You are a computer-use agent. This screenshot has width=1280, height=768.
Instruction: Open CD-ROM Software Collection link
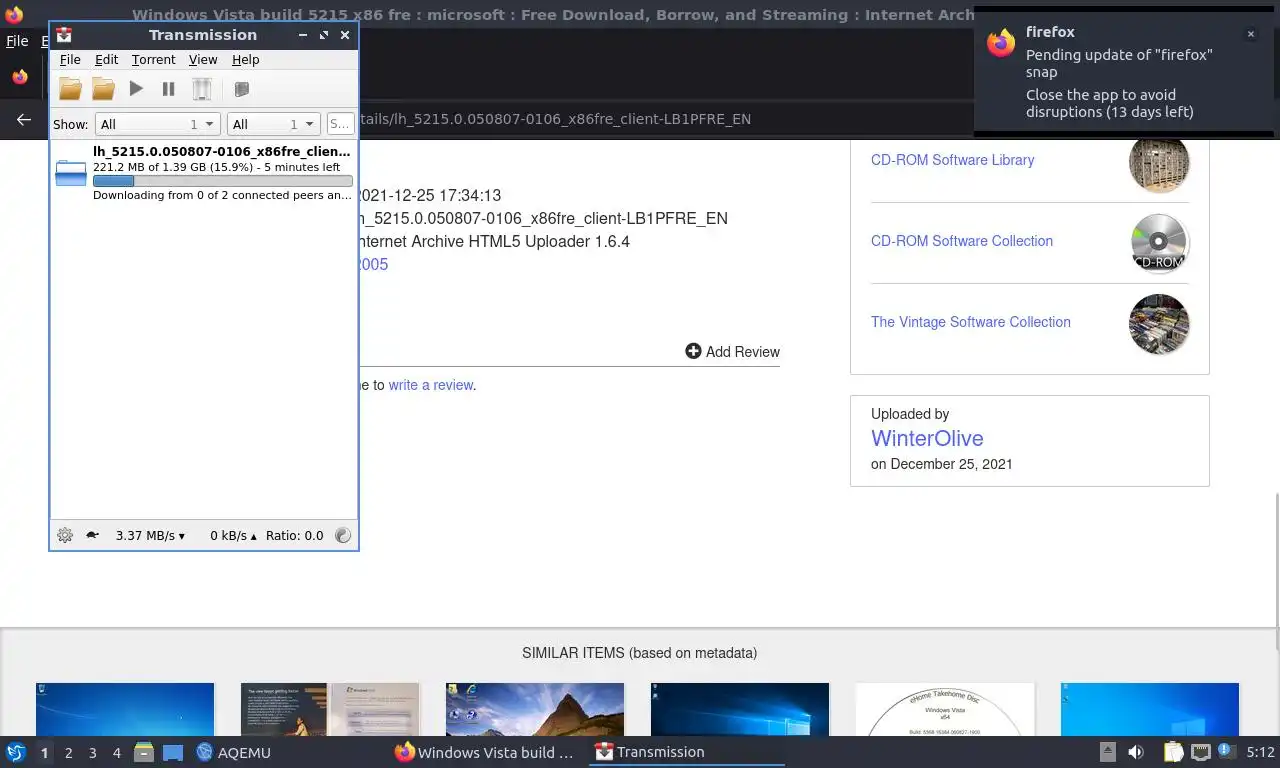(x=961, y=241)
